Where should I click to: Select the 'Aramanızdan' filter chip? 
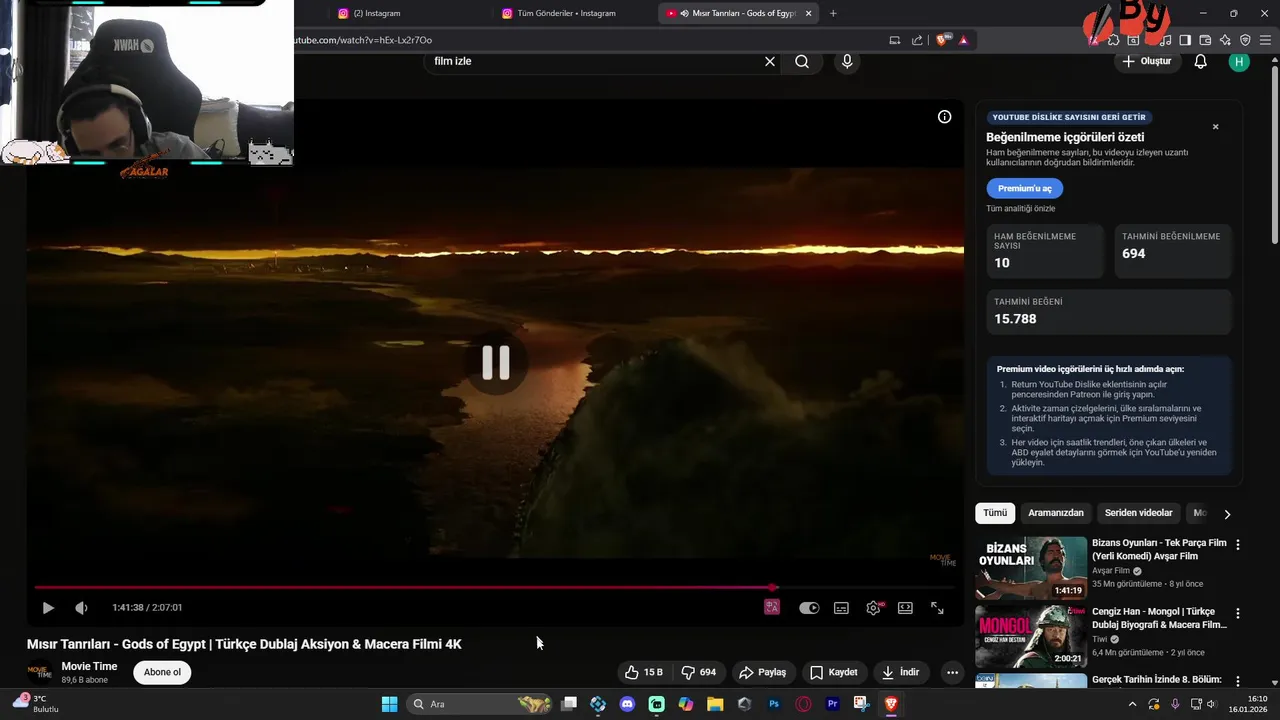coord(1056,513)
